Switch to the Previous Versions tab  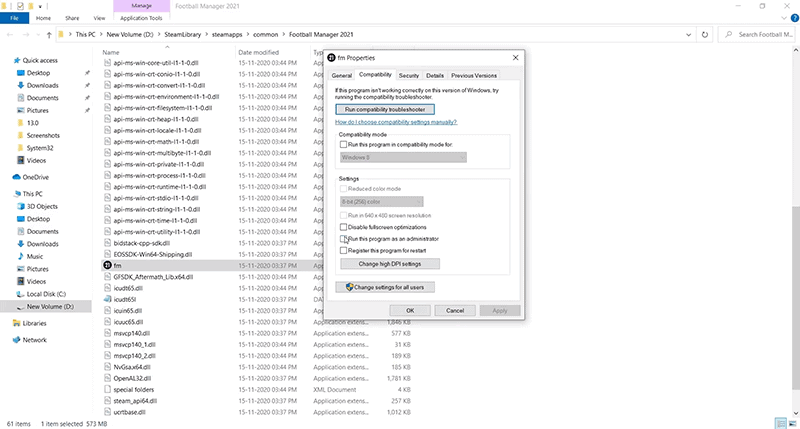[473, 75]
